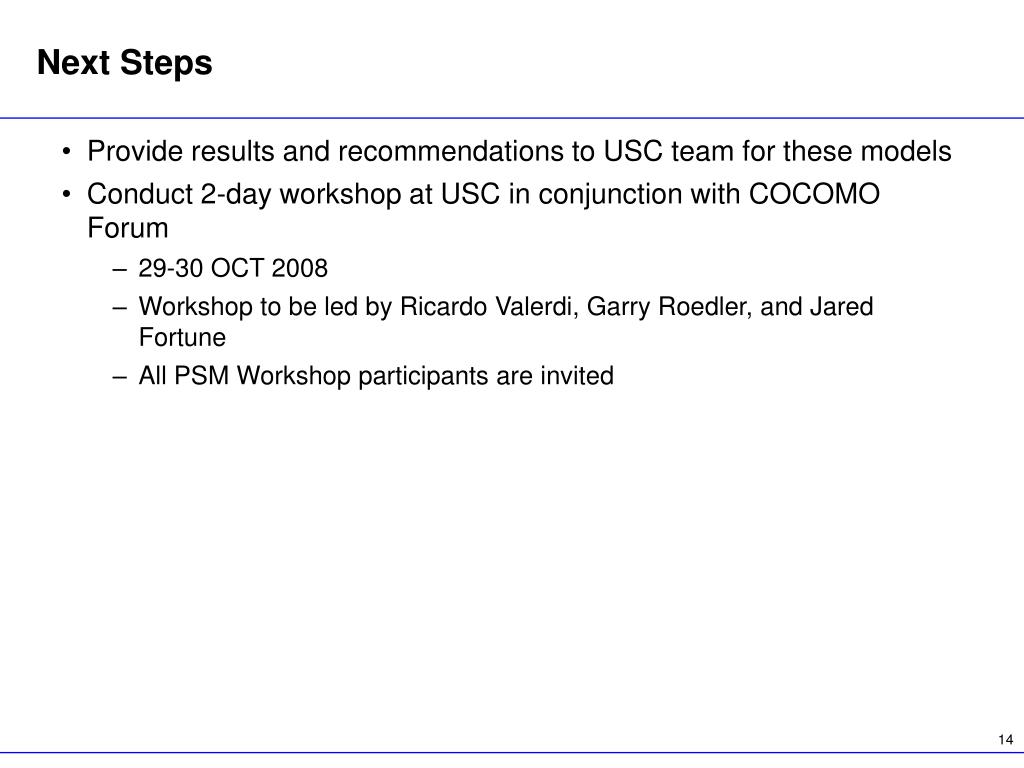The height and width of the screenshot is (768, 1024).
Task: Click the "Next Steps" slide title
Action: 125,64
